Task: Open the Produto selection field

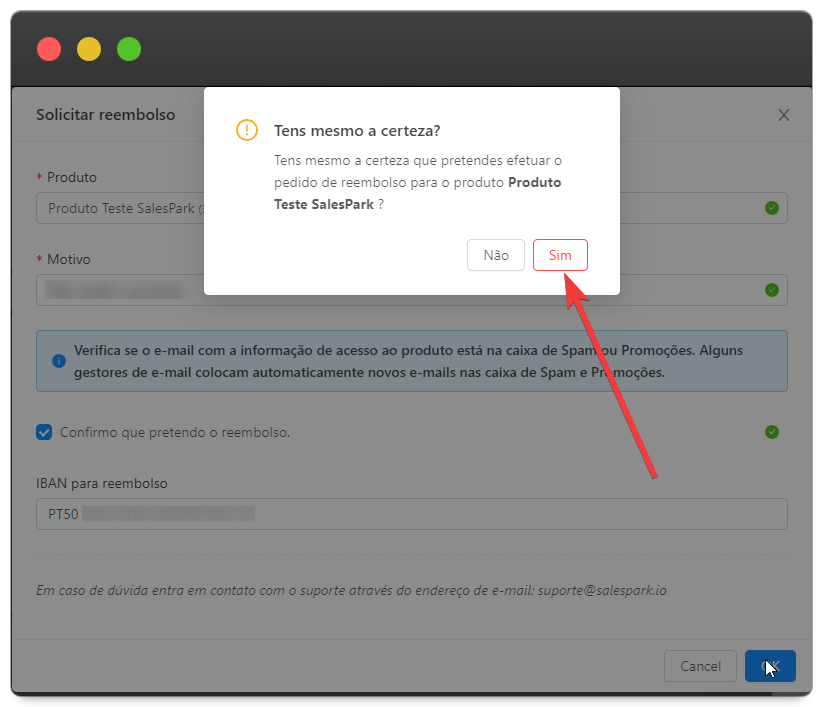Action: coord(120,209)
